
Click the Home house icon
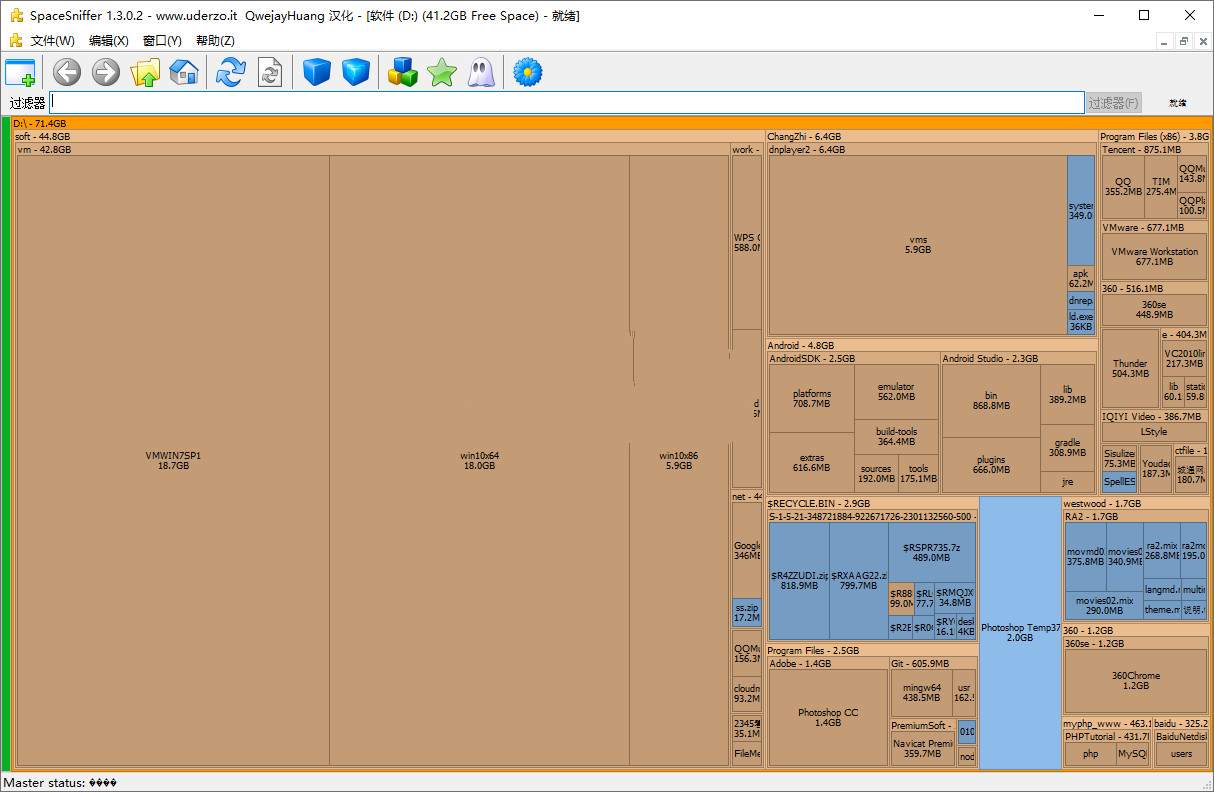[x=184, y=72]
